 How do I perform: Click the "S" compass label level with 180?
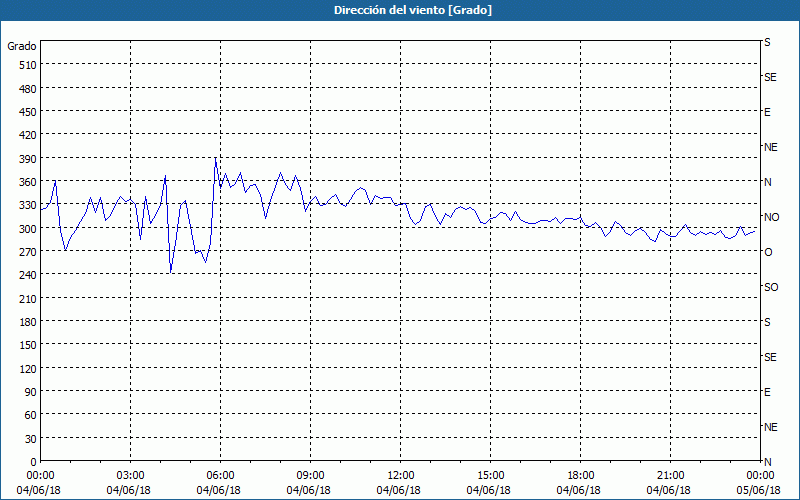[x=767, y=322]
